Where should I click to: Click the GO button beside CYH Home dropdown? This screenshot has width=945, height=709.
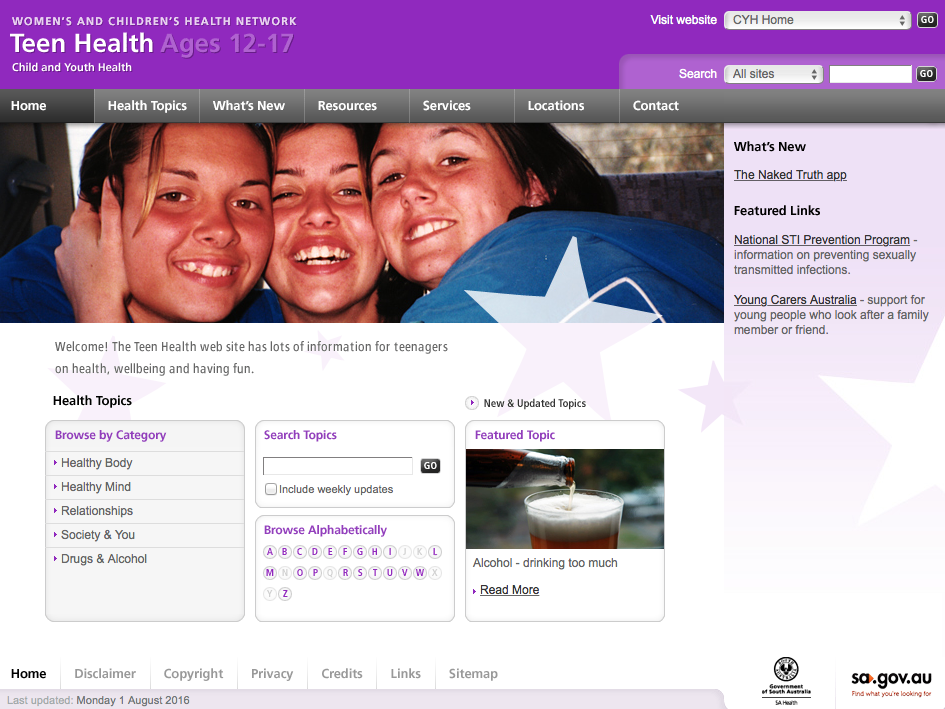click(927, 20)
